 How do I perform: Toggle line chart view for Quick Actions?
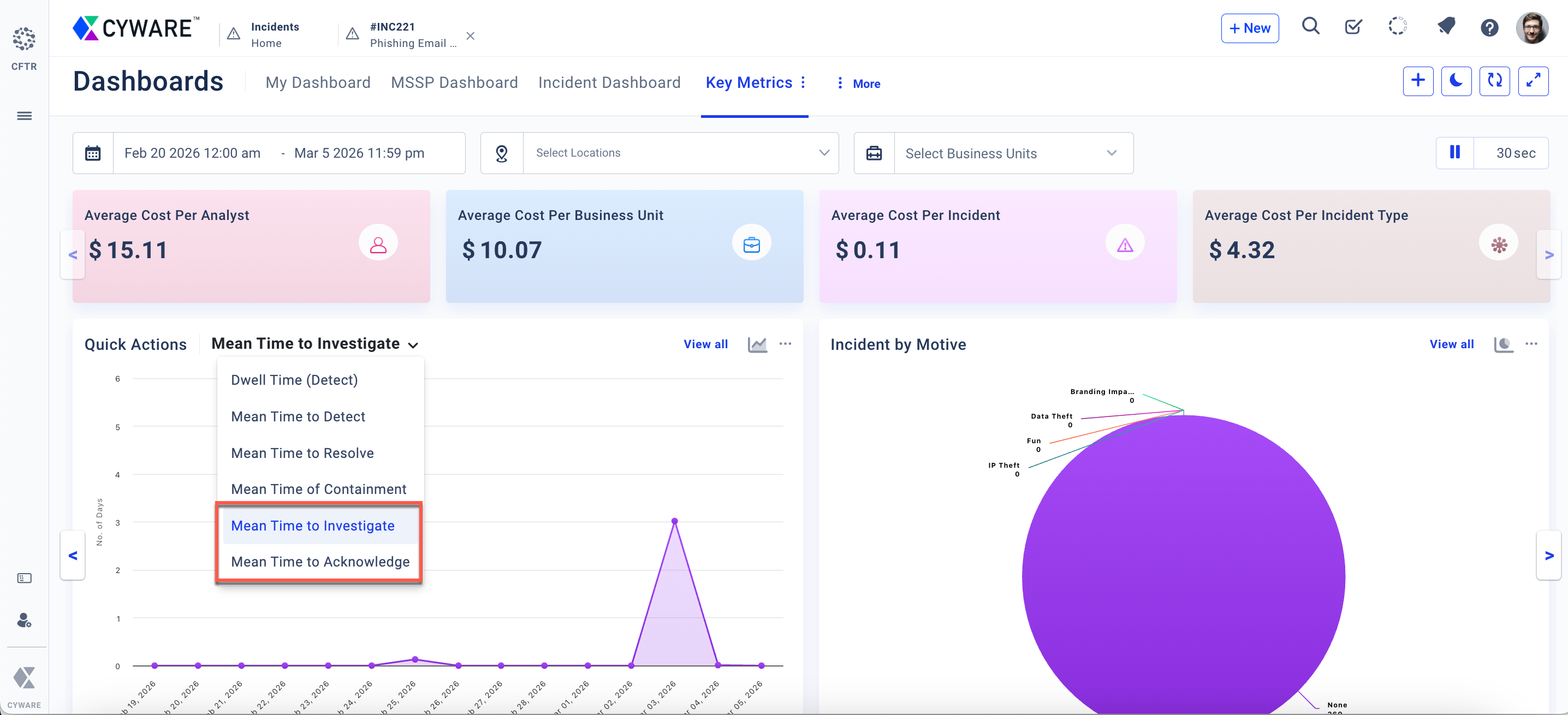[x=757, y=344]
